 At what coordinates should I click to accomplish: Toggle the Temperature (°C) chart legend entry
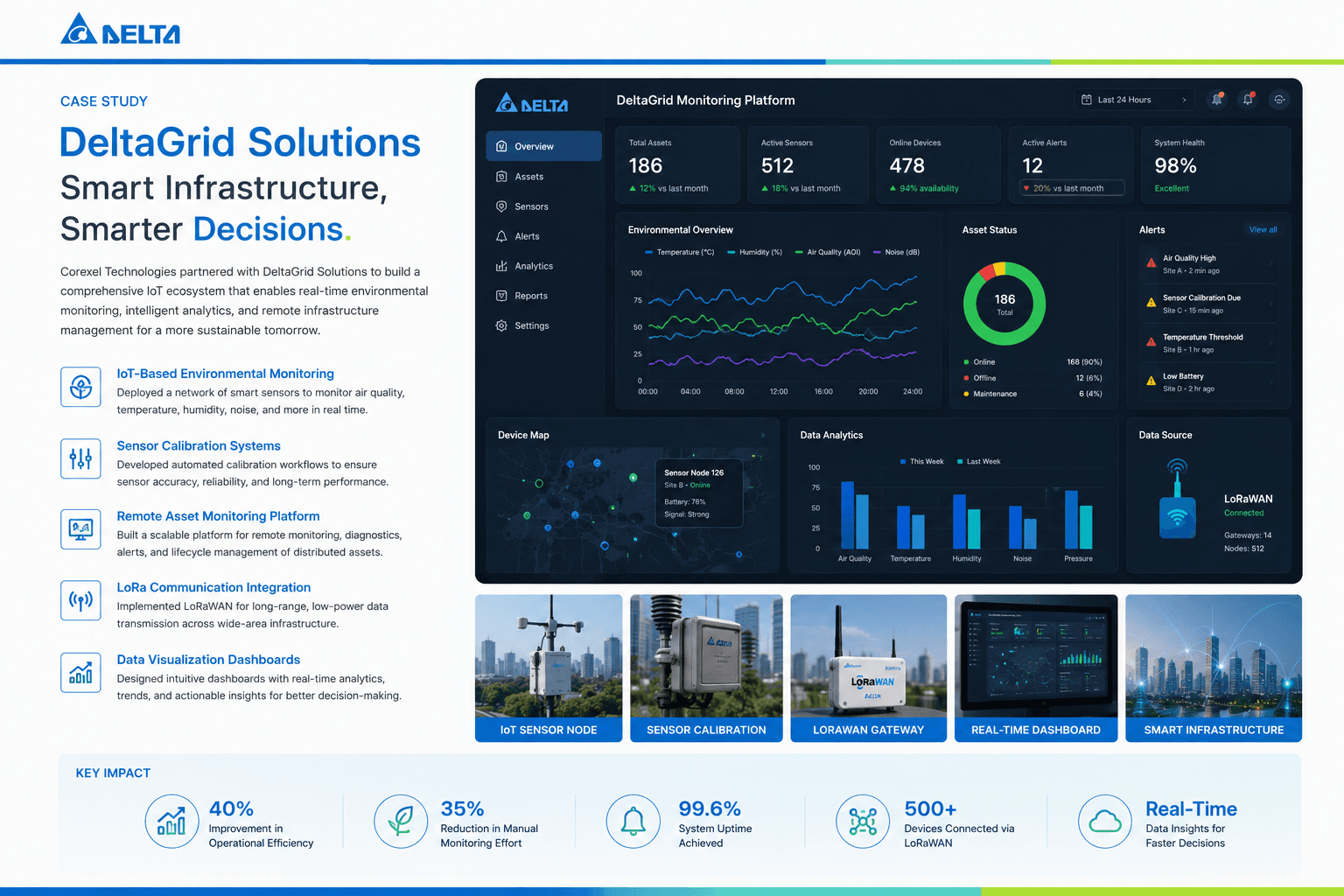(680, 252)
